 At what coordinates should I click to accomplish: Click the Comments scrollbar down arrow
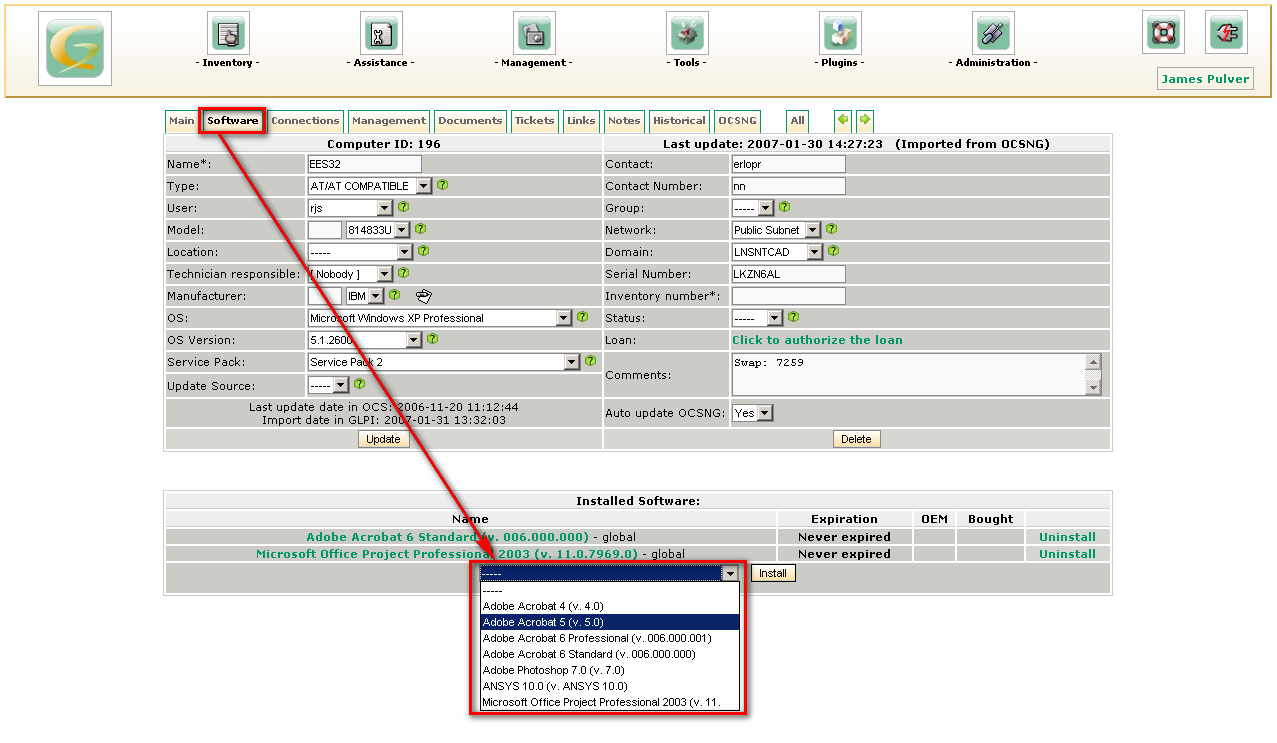1093,388
